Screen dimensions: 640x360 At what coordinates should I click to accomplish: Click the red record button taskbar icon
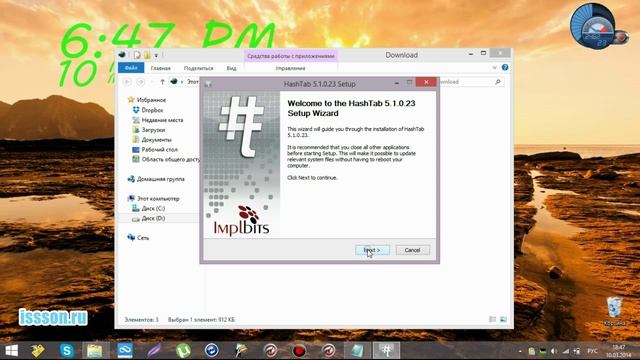coord(299,350)
